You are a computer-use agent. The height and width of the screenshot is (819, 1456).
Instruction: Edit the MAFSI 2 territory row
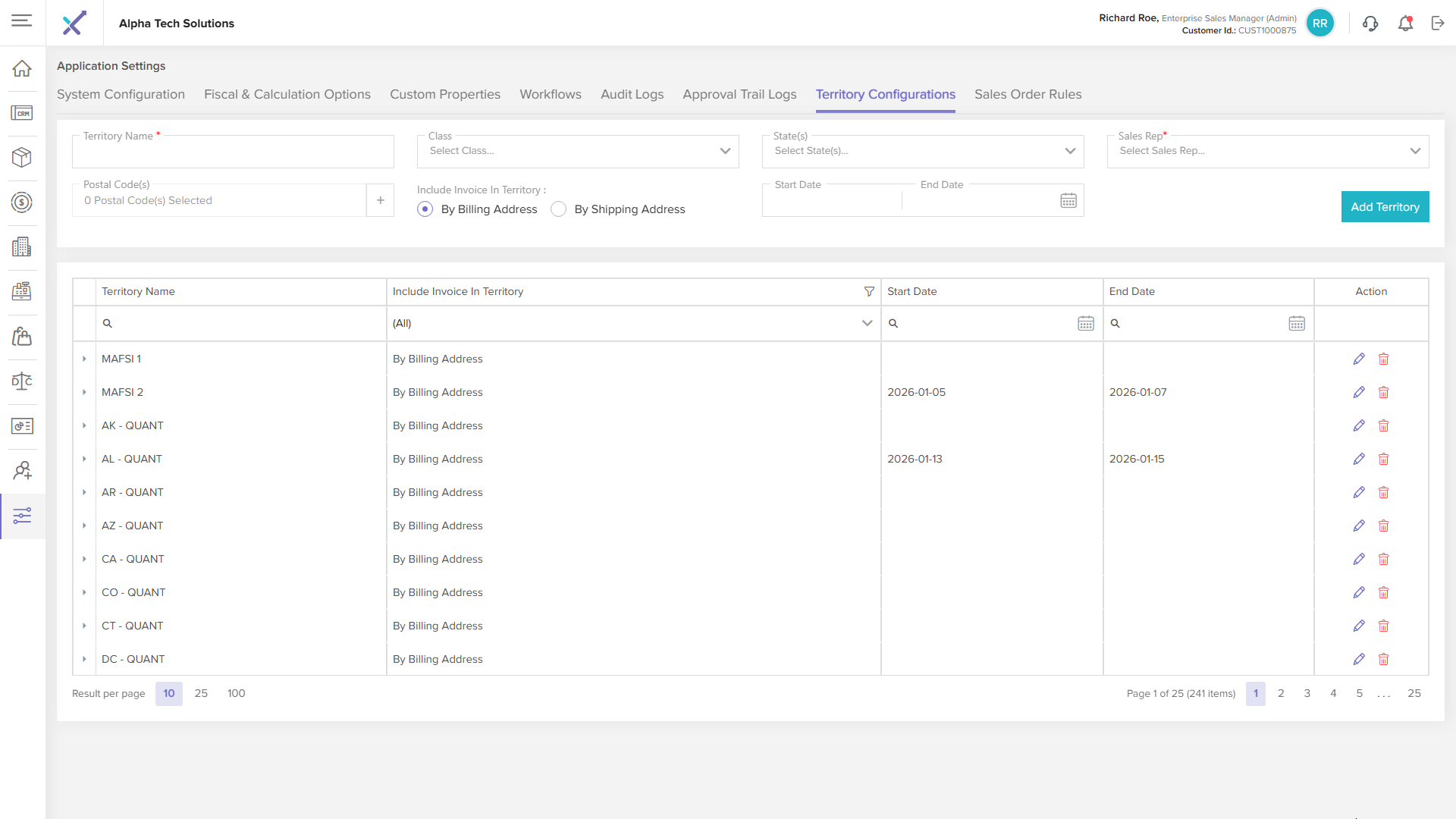(1358, 392)
